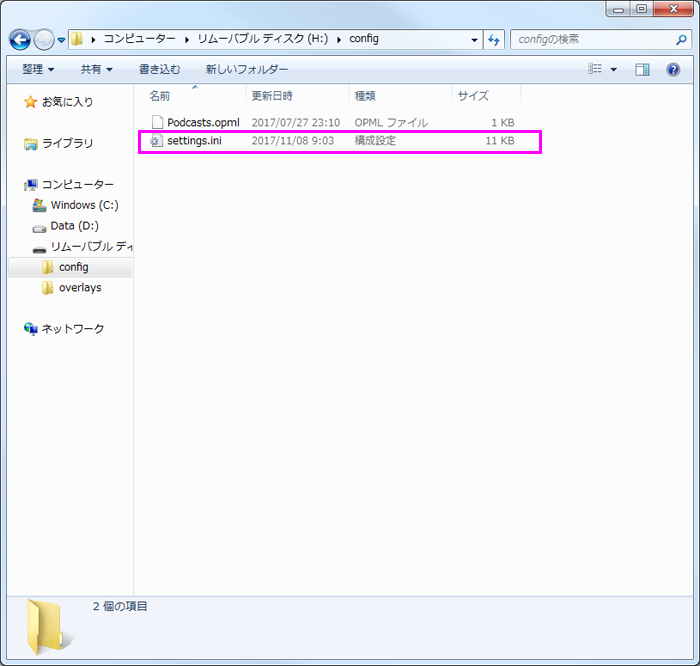The height and width of the screenshot is (666, 700).
Task: Open view options dropdown arrow
Action: [613, 69]
